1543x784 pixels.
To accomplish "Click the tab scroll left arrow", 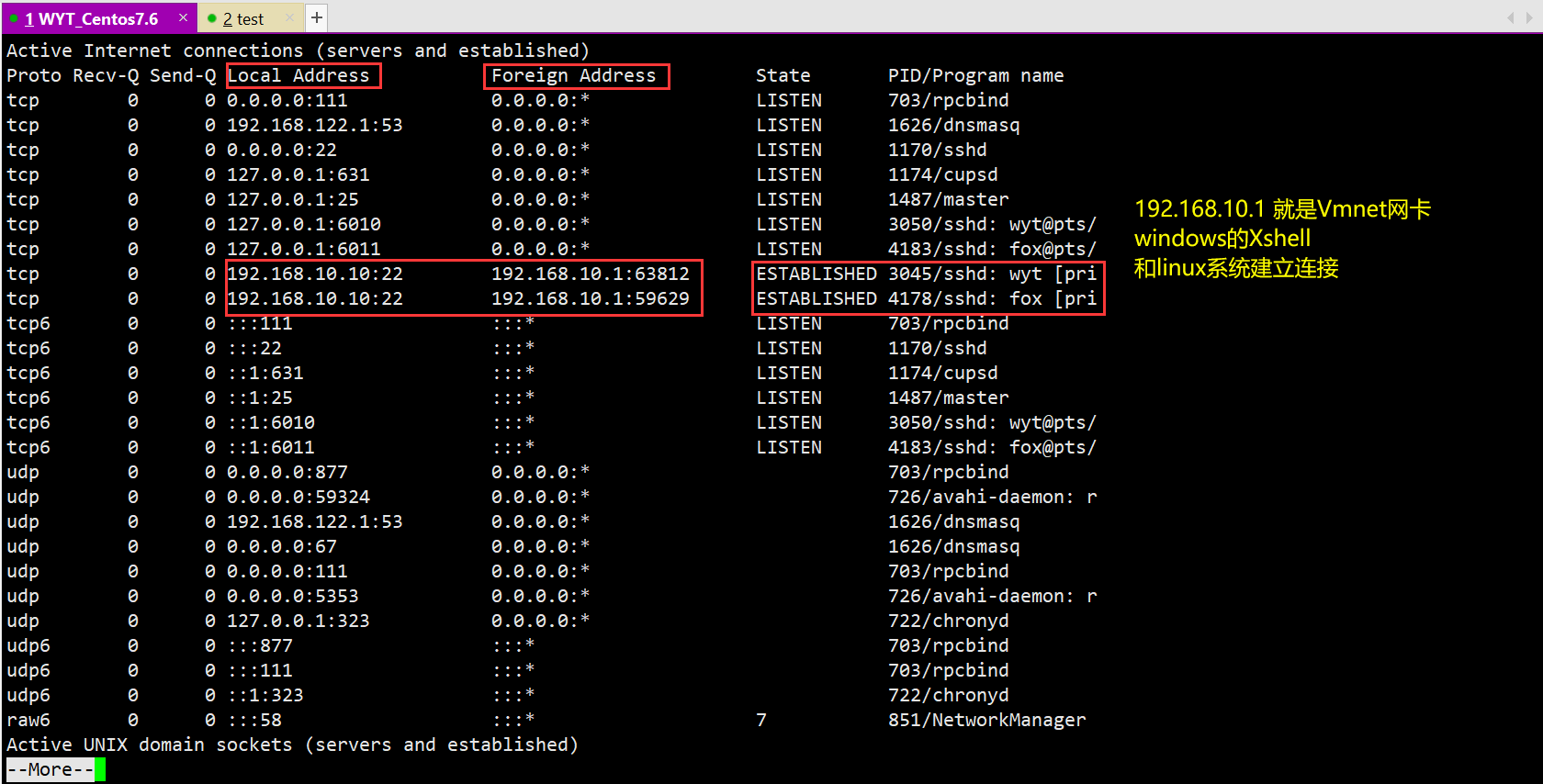I will (x=1511, y=17).
